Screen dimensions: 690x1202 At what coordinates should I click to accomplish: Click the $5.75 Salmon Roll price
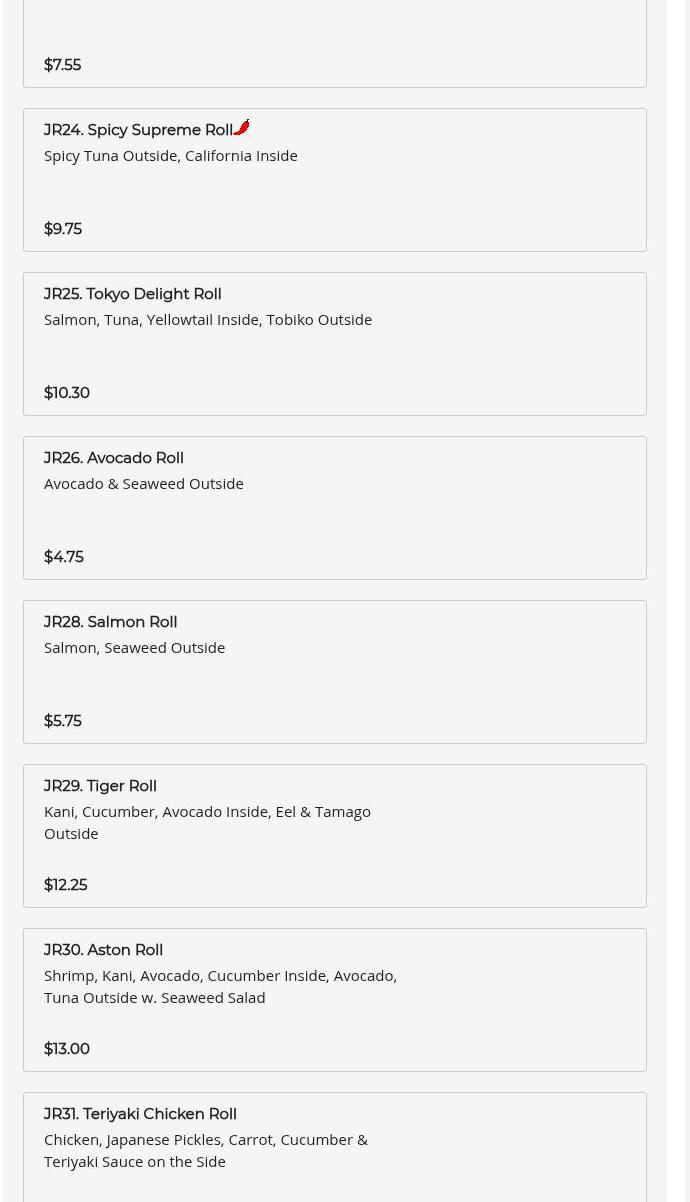pos(63,721)
